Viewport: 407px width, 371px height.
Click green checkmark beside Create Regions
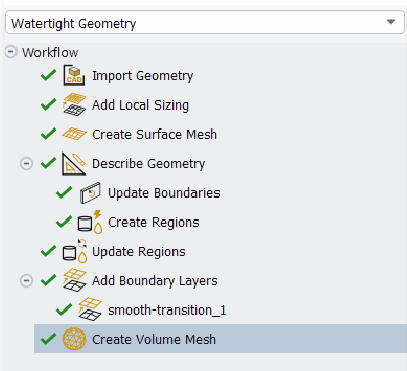click(64, 222)
